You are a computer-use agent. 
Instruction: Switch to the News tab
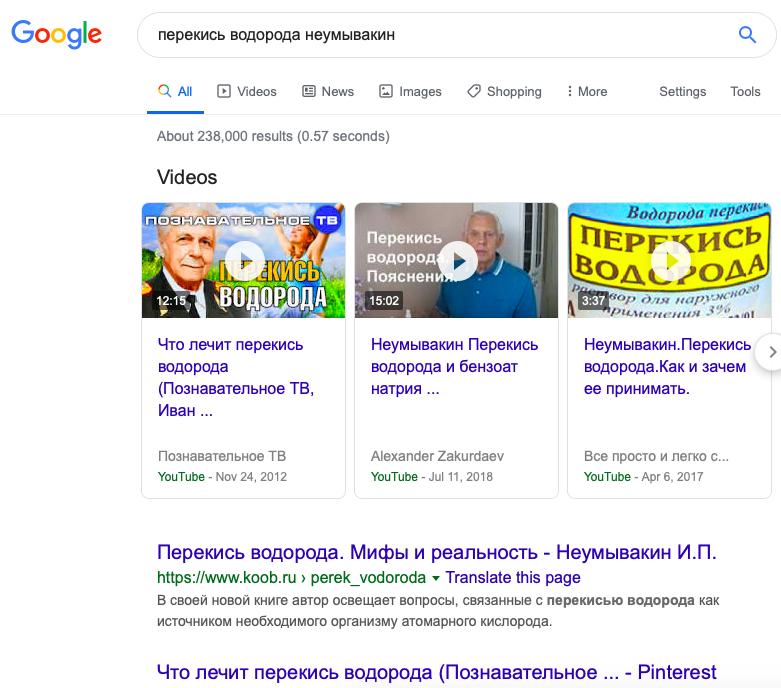pyautogui.click(x=328, y=92)
